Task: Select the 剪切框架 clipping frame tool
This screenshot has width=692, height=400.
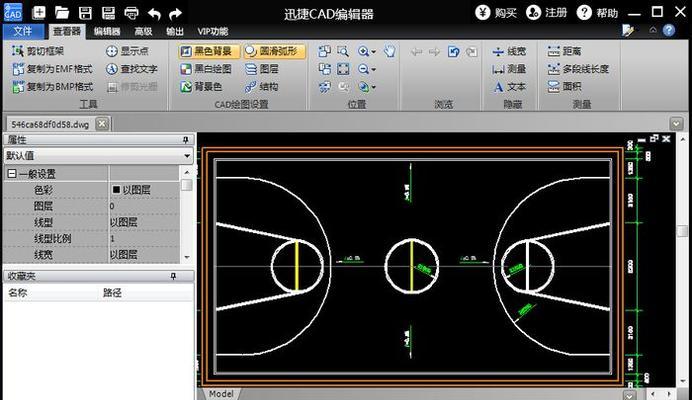Action: coord(38,51)
